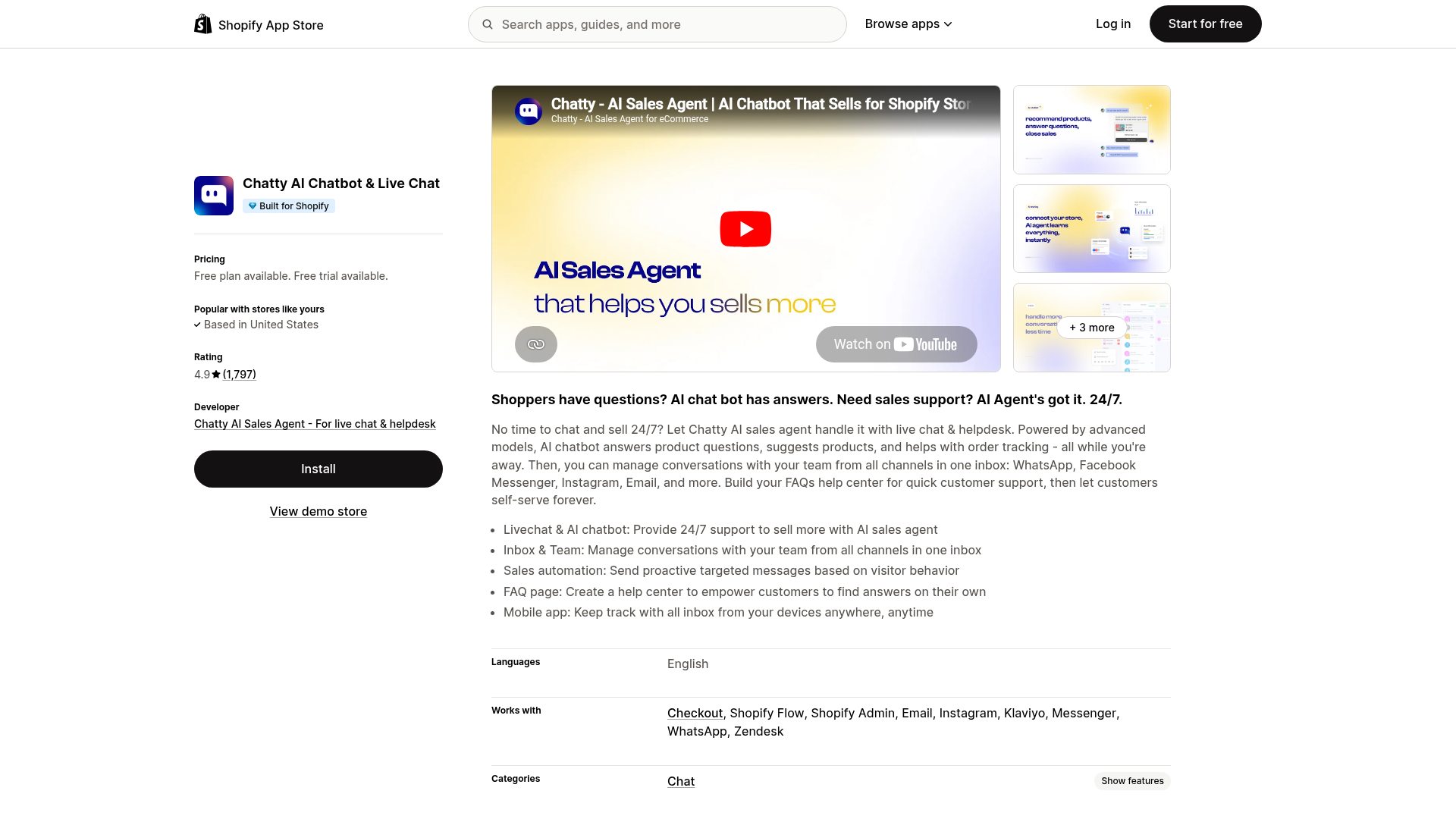The height and width of the screenshot is (819, 1456).
Task: Click the 'Mobile app' bullet item
Action: (x=718, y=613)
